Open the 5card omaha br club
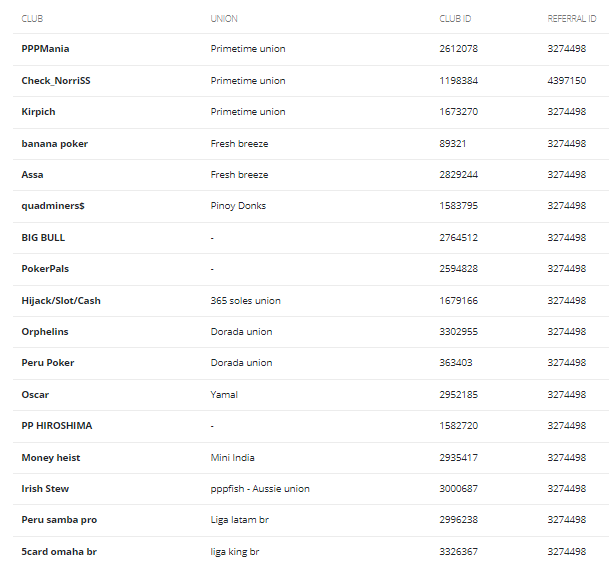This screenshot has width=609, height=571. (59, 552)
